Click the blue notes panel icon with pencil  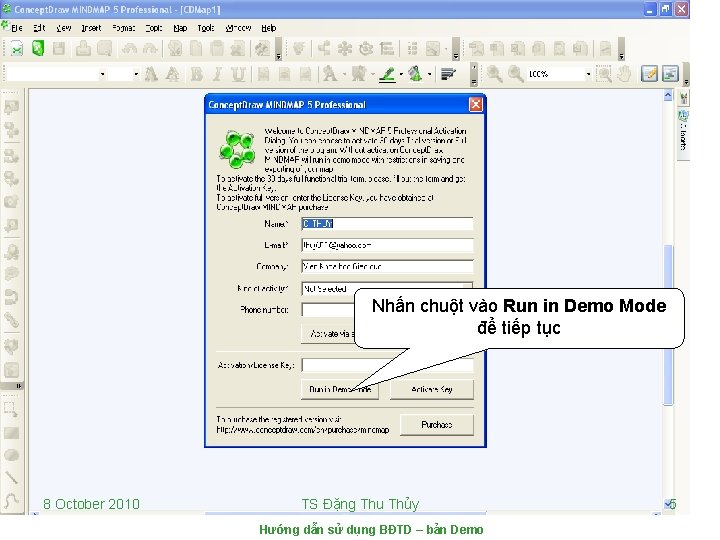(x=649, y=74)
